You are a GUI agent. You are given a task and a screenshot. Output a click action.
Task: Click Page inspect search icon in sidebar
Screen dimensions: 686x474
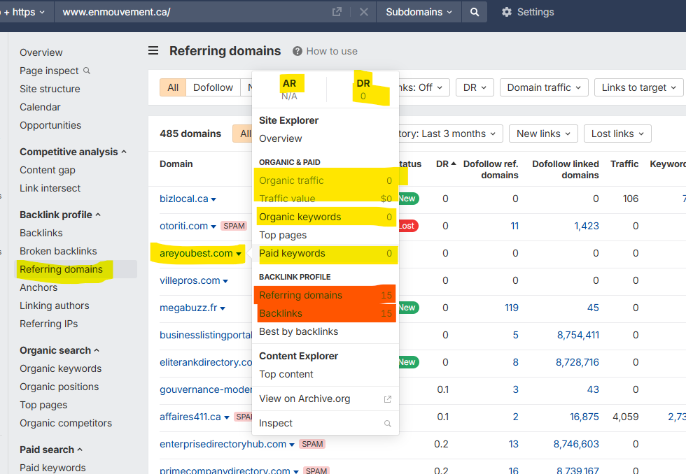point(87,70)
